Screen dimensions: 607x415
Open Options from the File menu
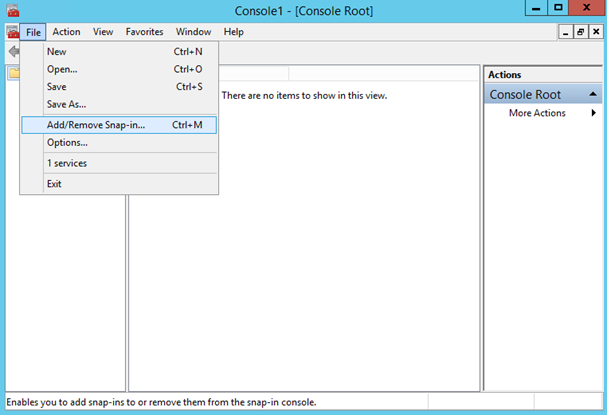(67, 143)
